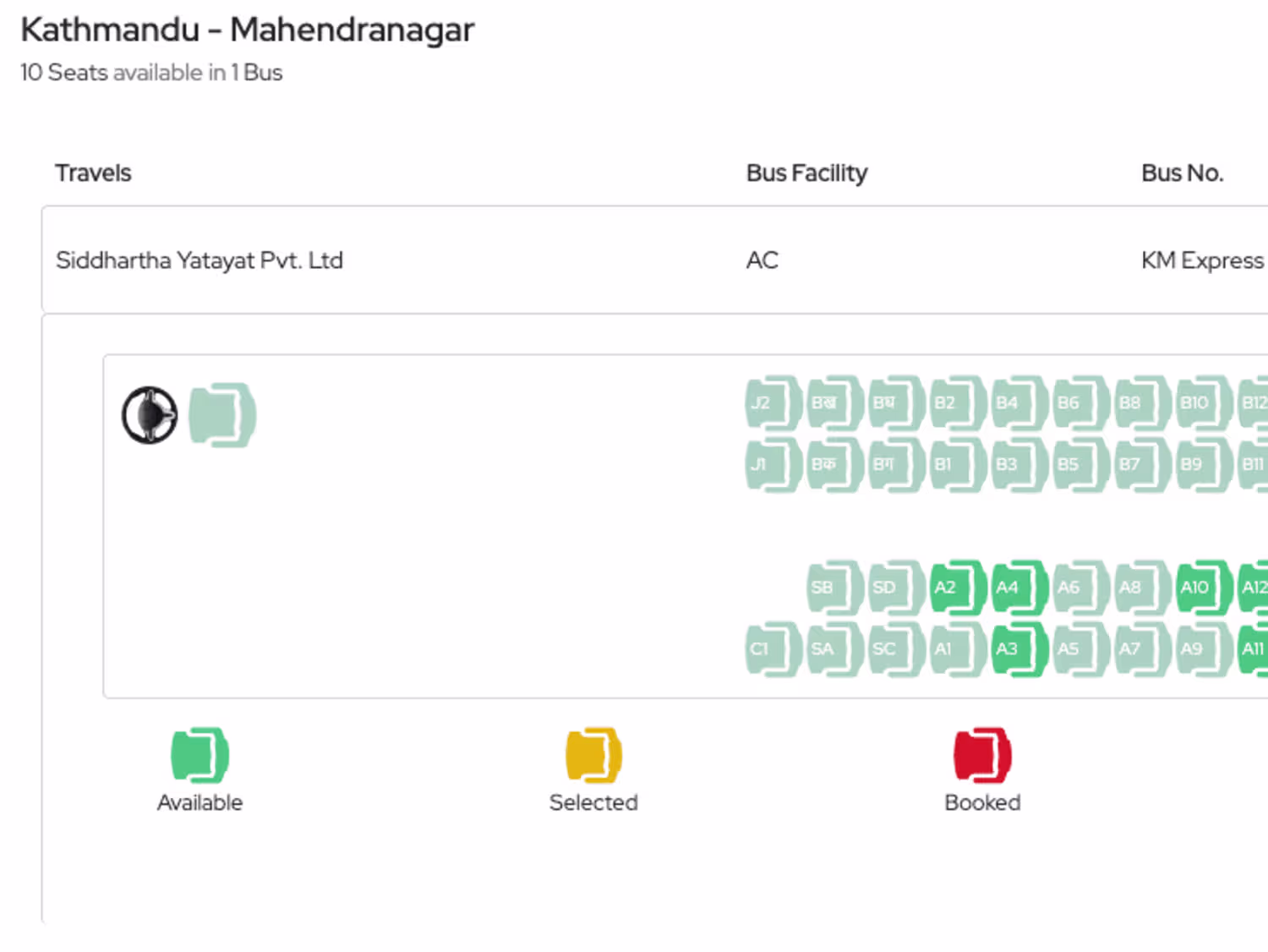
Task: Click the KM Express bus number
Action: click(x=1202, y=260)
